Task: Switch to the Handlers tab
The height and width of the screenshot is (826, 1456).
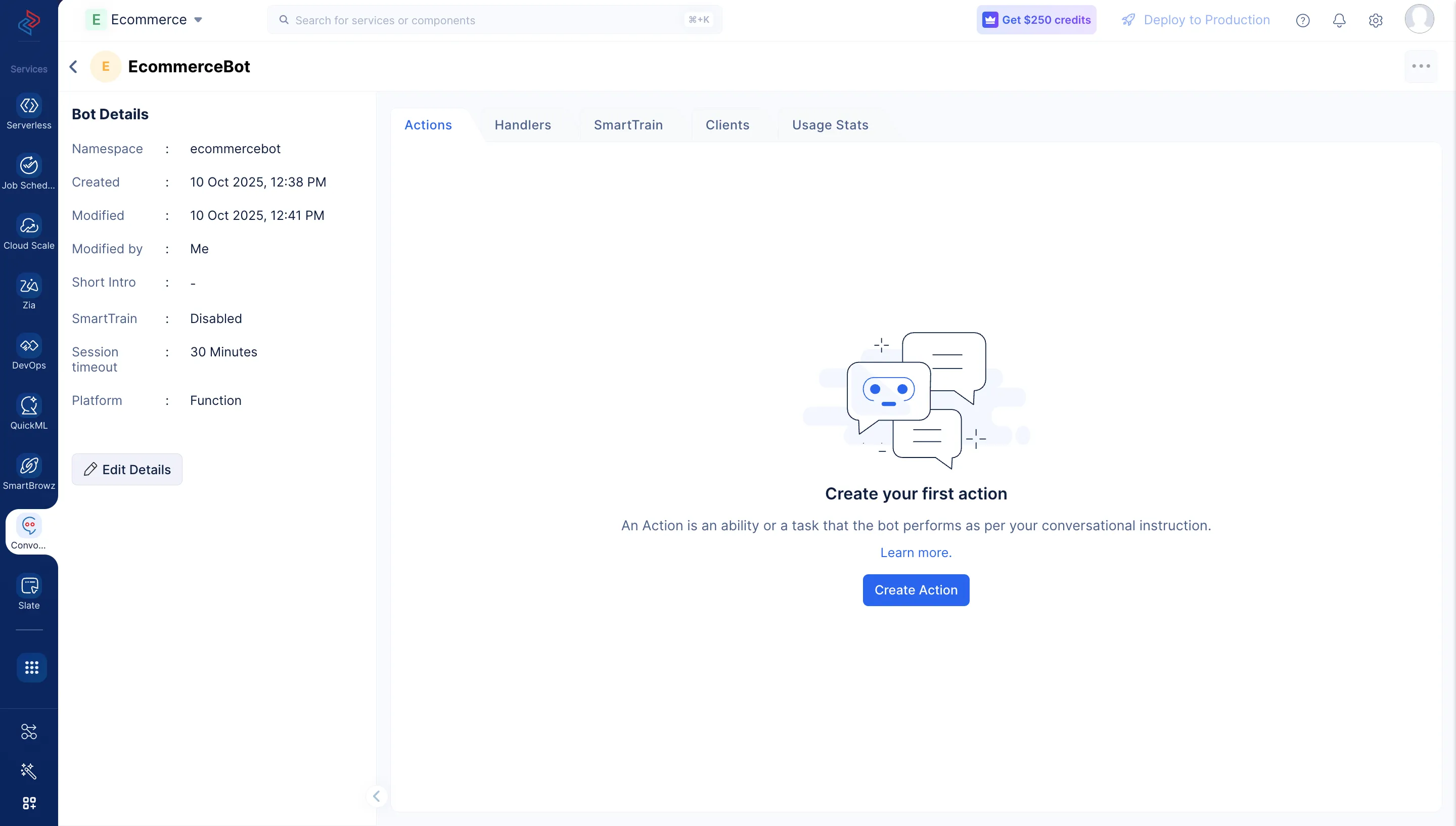Action: pos(522,125)
